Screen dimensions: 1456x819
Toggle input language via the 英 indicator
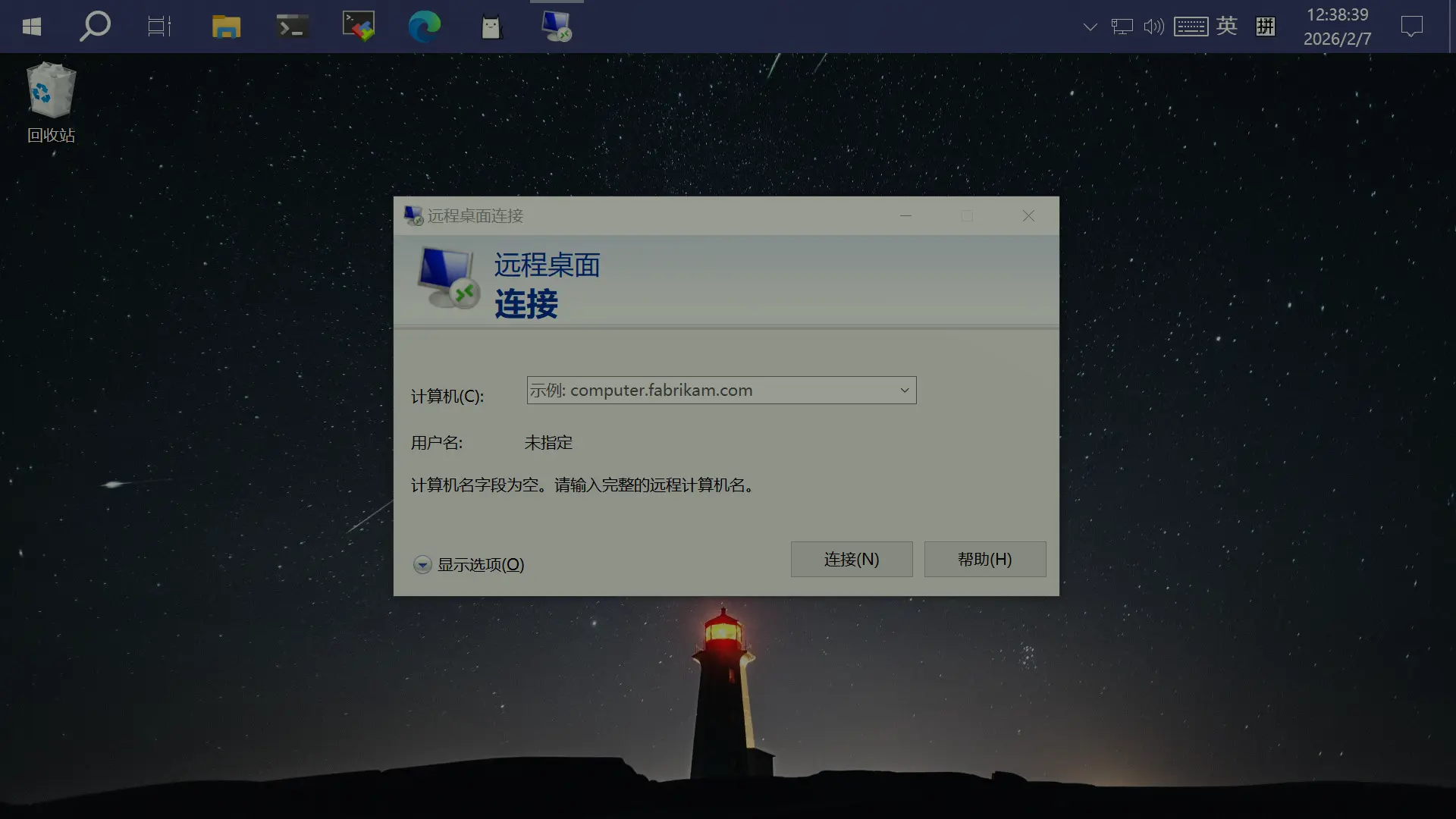coord(1227,26)
